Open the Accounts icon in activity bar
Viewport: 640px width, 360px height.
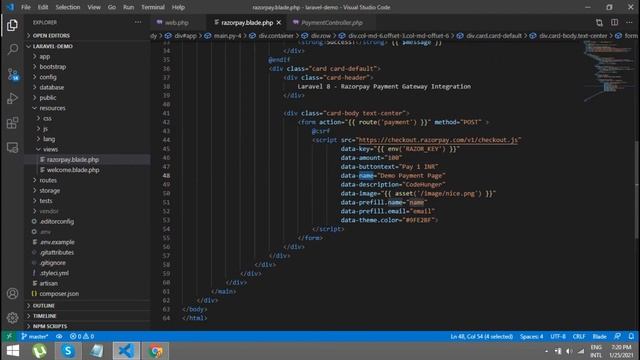pos(12,293)
